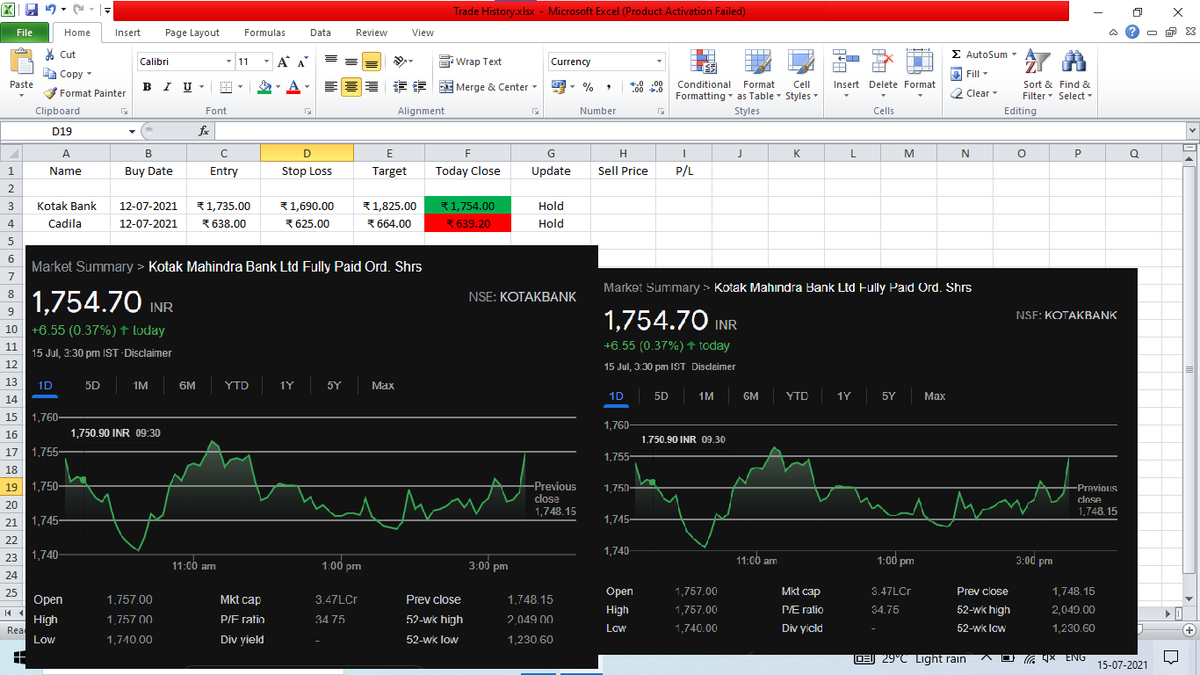This screenshot has height=675, width=1200.
Task: Toggle Bold formatting
Action: click(147, 87)
